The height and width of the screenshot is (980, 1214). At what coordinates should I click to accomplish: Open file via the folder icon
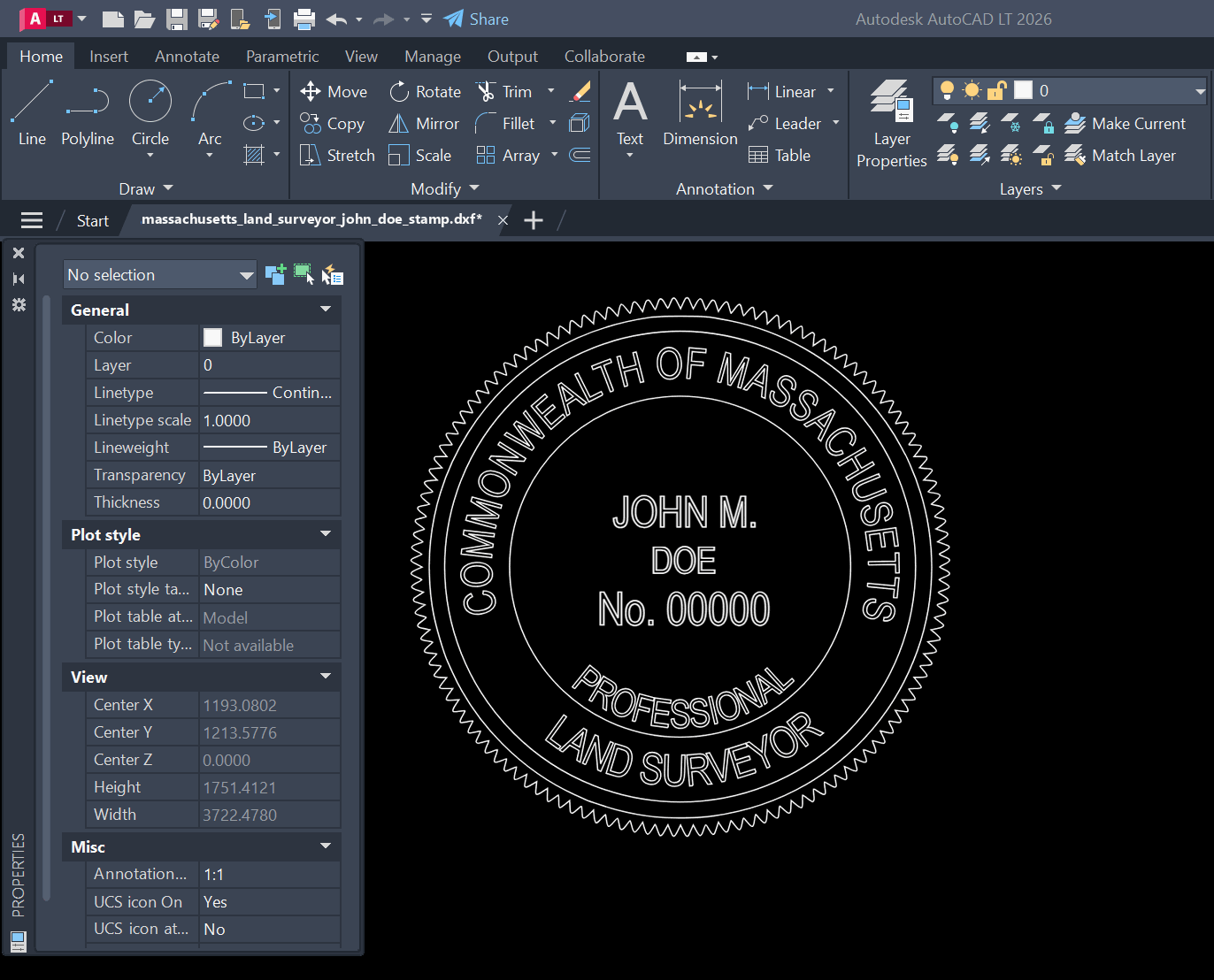pyautogui.click(x=145, y=19)
